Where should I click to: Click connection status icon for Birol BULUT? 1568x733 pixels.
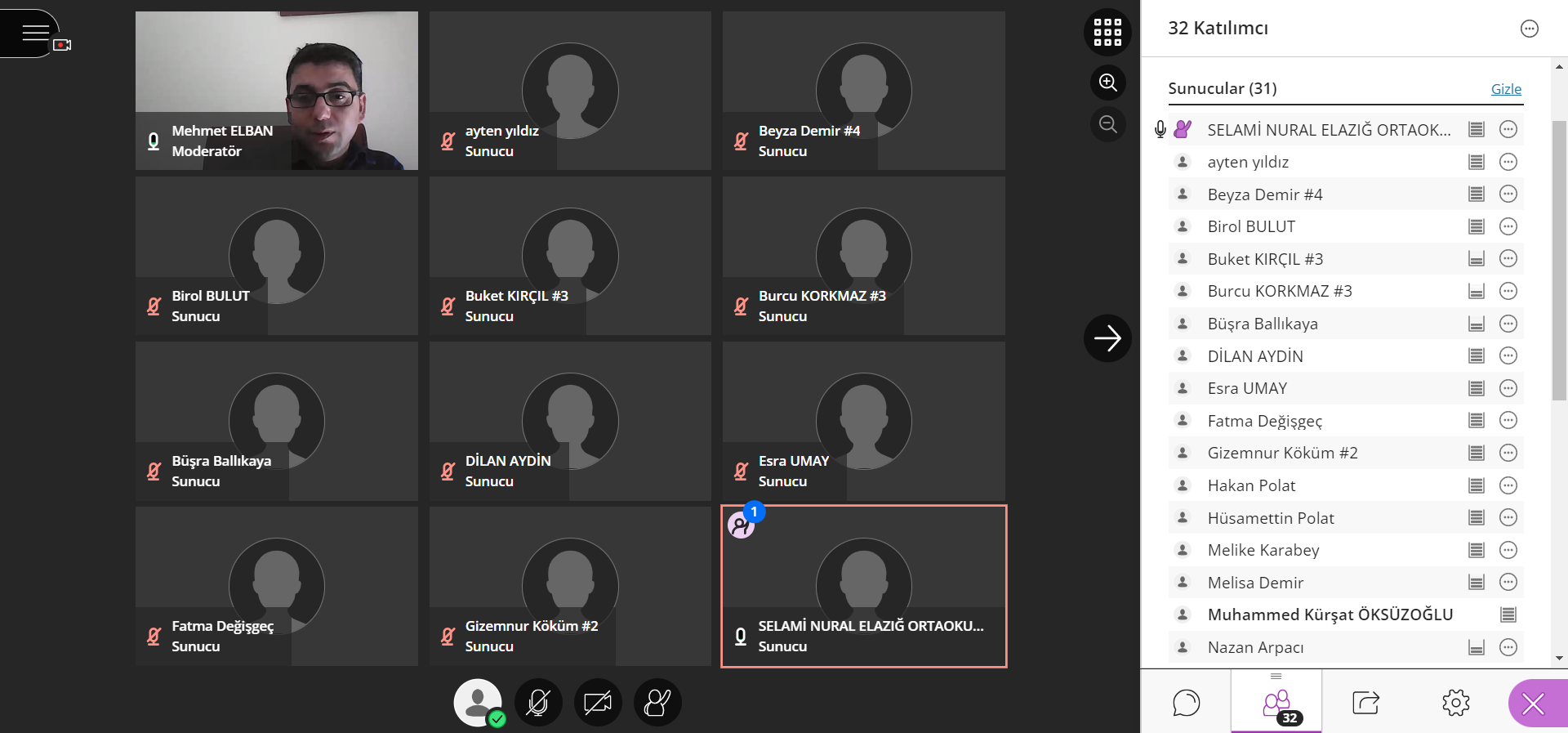pos(1477,226)
